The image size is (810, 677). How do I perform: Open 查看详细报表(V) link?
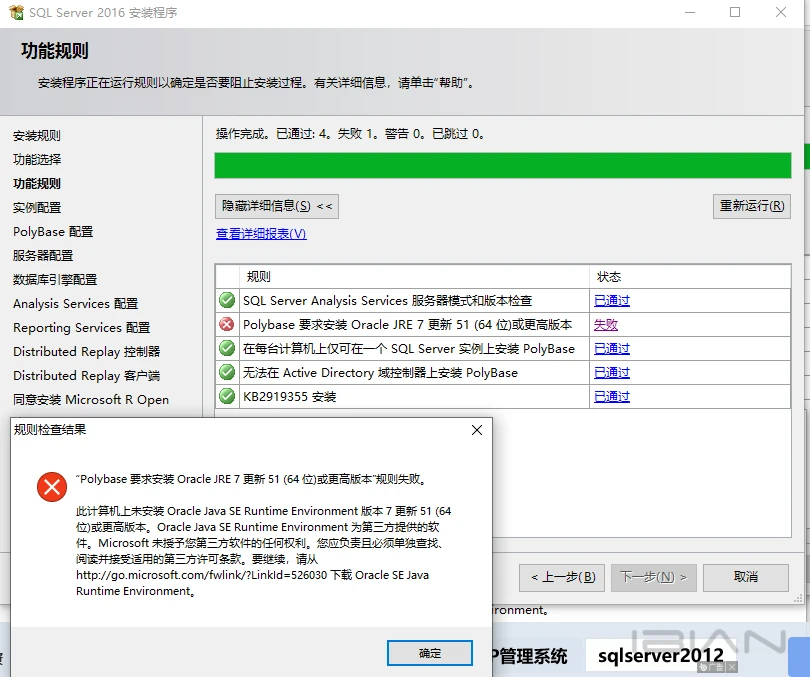(261, 234)
